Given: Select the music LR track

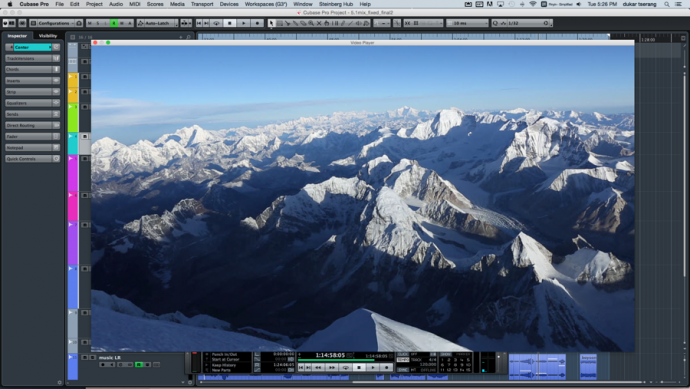Looking at the screenshot, I should tap(110, 358).
